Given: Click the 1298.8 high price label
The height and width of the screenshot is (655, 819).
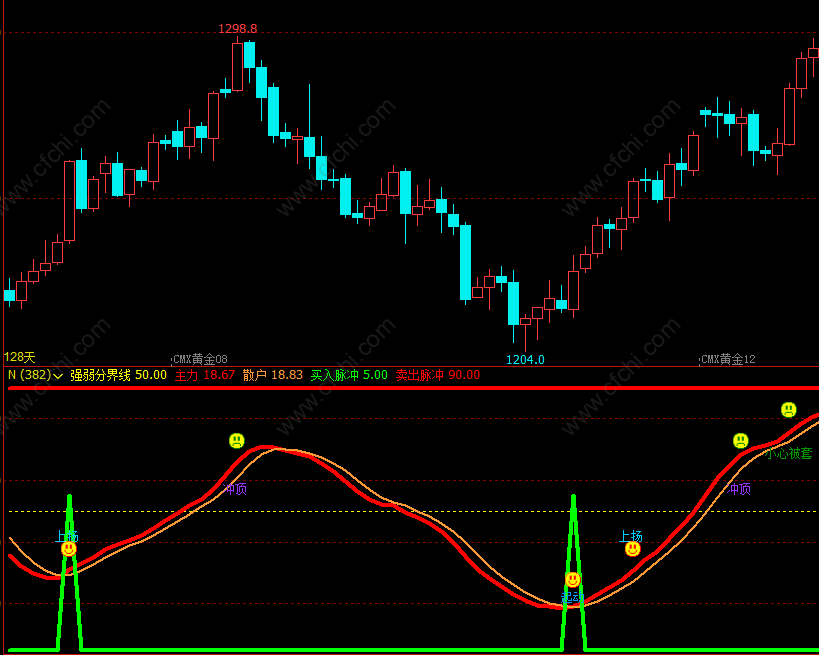Looking at the screenshot, I should point(238,29).
